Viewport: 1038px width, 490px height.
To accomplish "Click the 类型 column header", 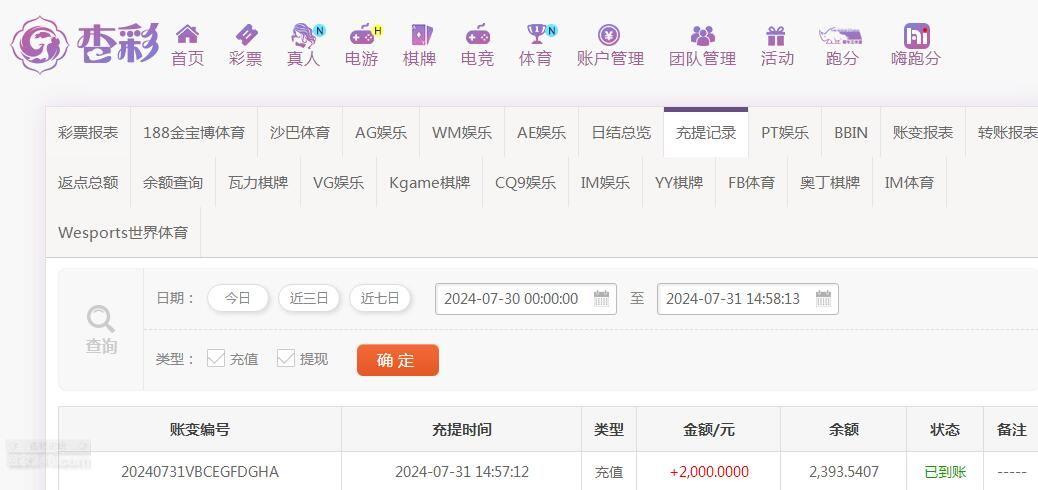I will pos(609,430).
